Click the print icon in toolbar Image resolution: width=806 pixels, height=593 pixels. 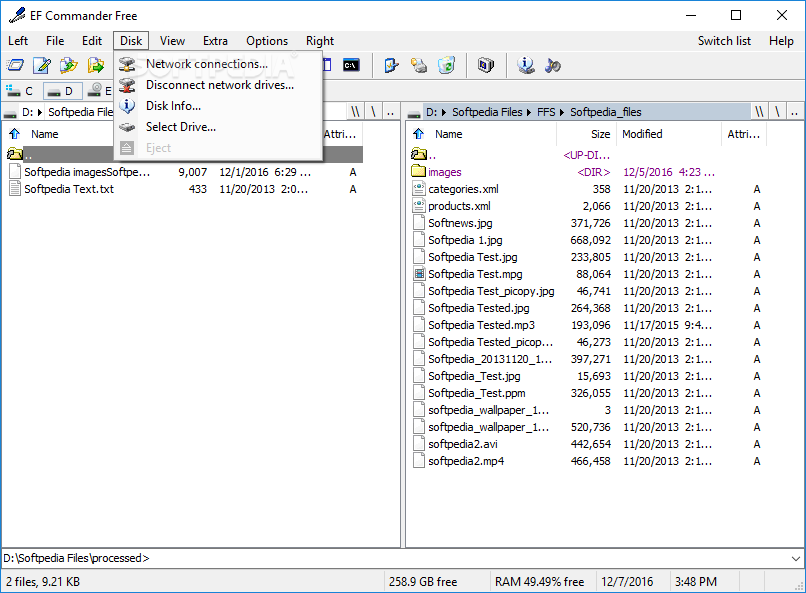[x=419, y=65]
